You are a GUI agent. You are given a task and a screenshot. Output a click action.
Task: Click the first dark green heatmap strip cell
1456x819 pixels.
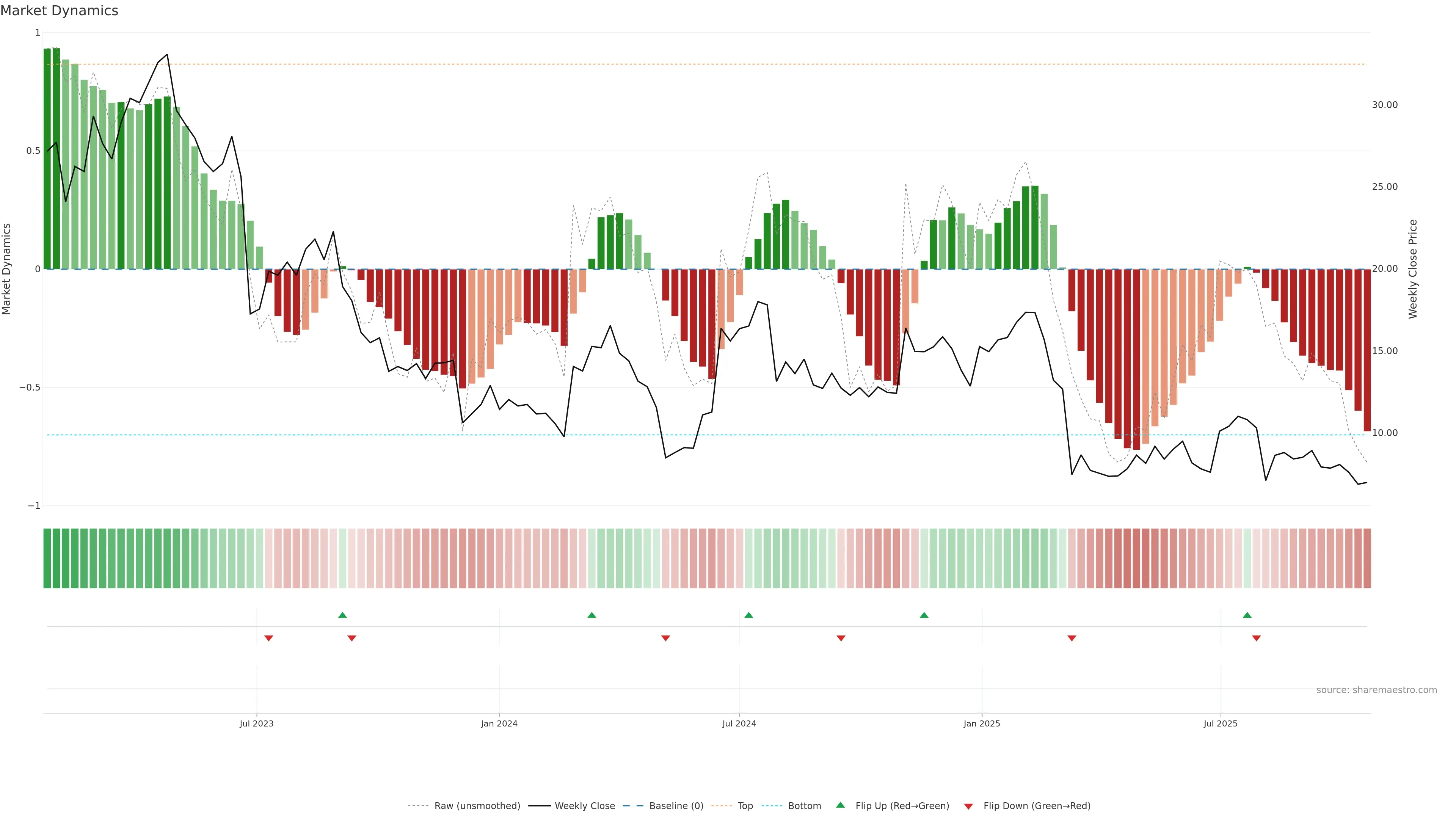[x=47, y=559]
